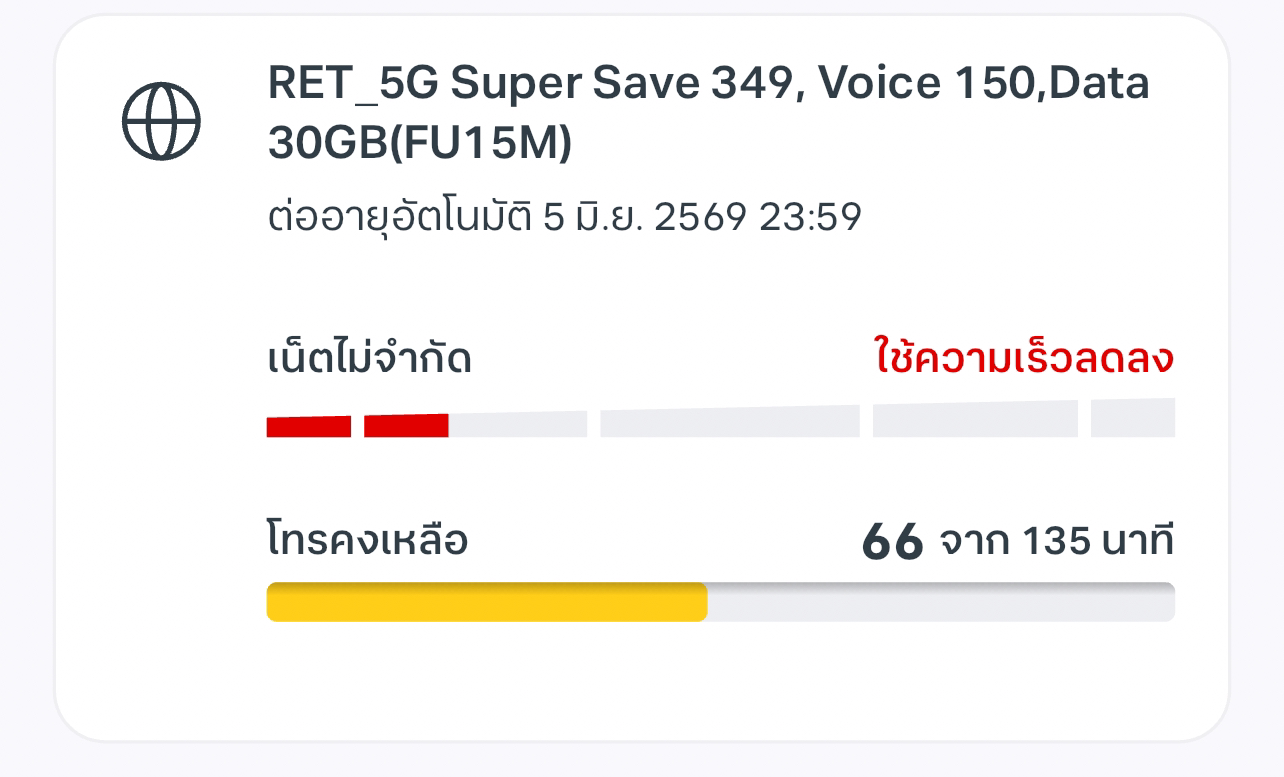Tap the 30GB(FU15M) second line of the title
1284x777 pixels.
click(419, 144)
